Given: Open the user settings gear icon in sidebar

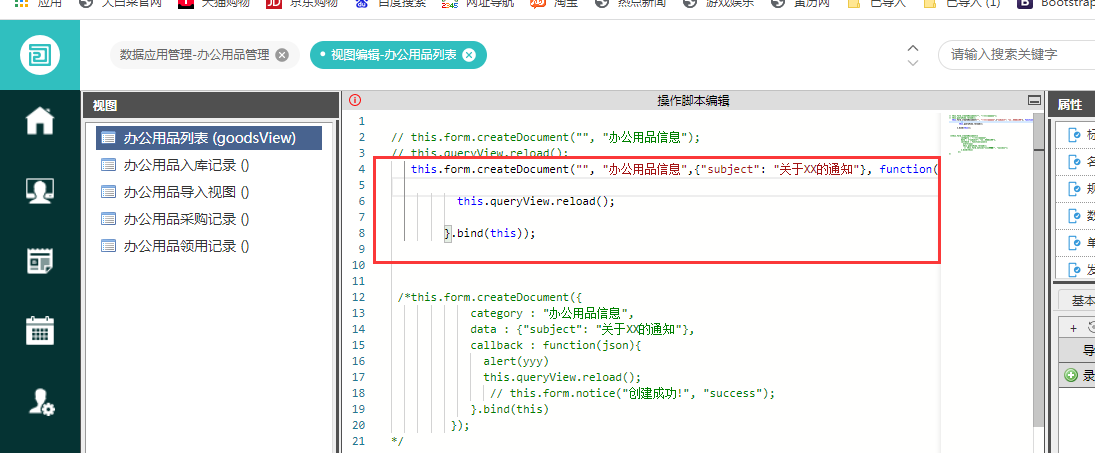Looking at the screenshot, I should click(41, 402).
